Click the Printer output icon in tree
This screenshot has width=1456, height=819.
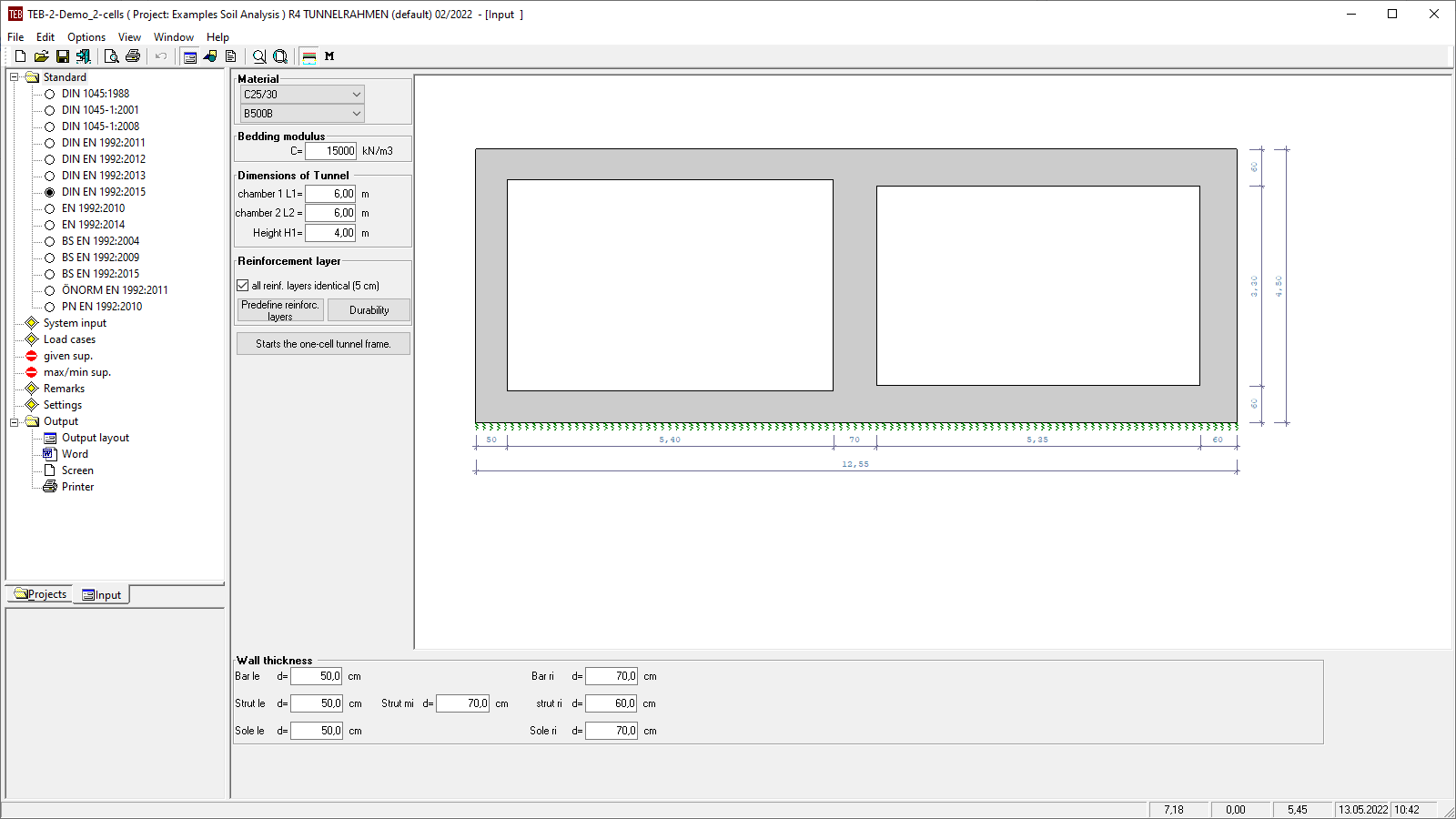(50, 487)
